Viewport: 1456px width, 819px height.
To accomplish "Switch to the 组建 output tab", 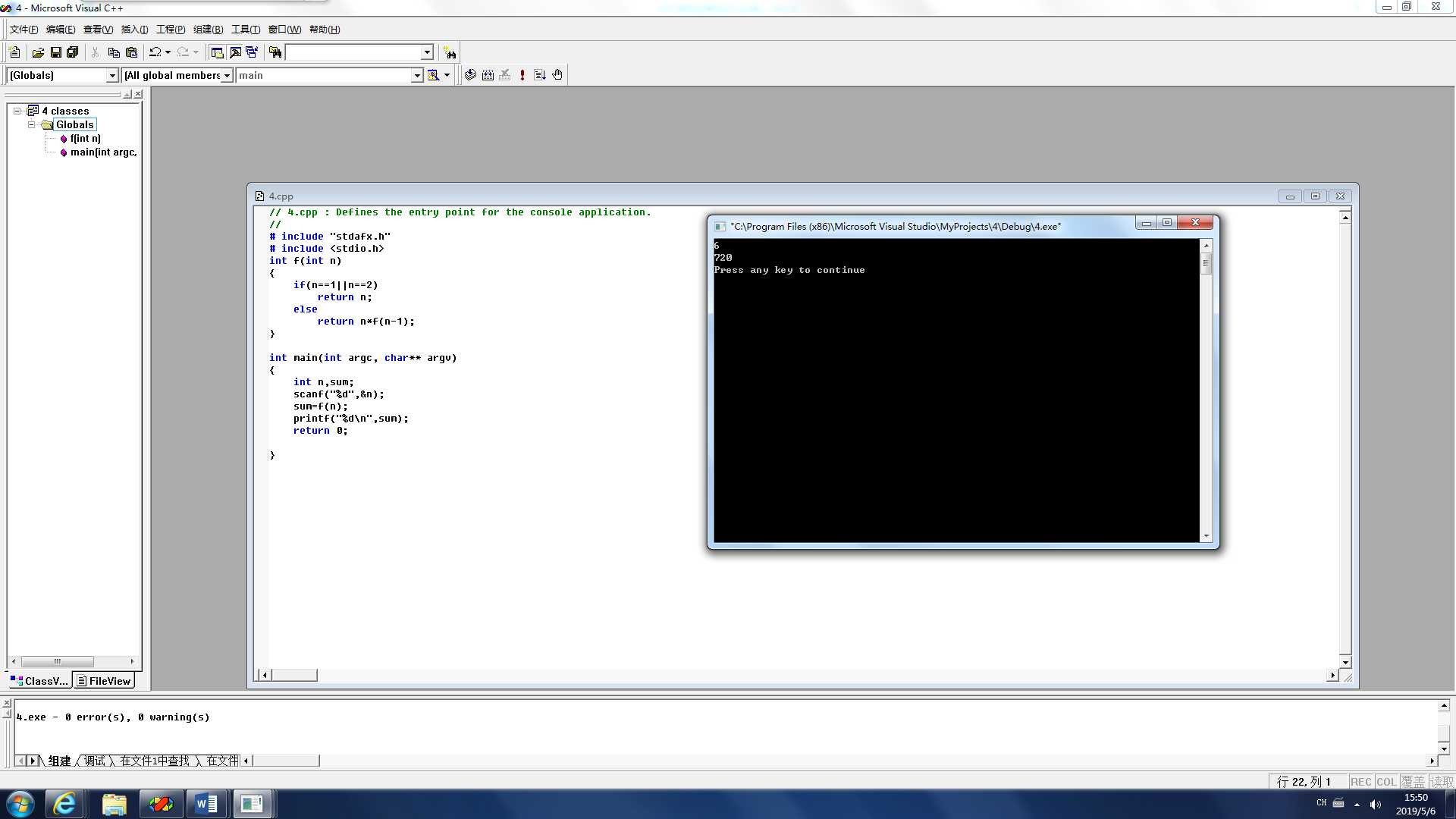I will tap(59, 761).
